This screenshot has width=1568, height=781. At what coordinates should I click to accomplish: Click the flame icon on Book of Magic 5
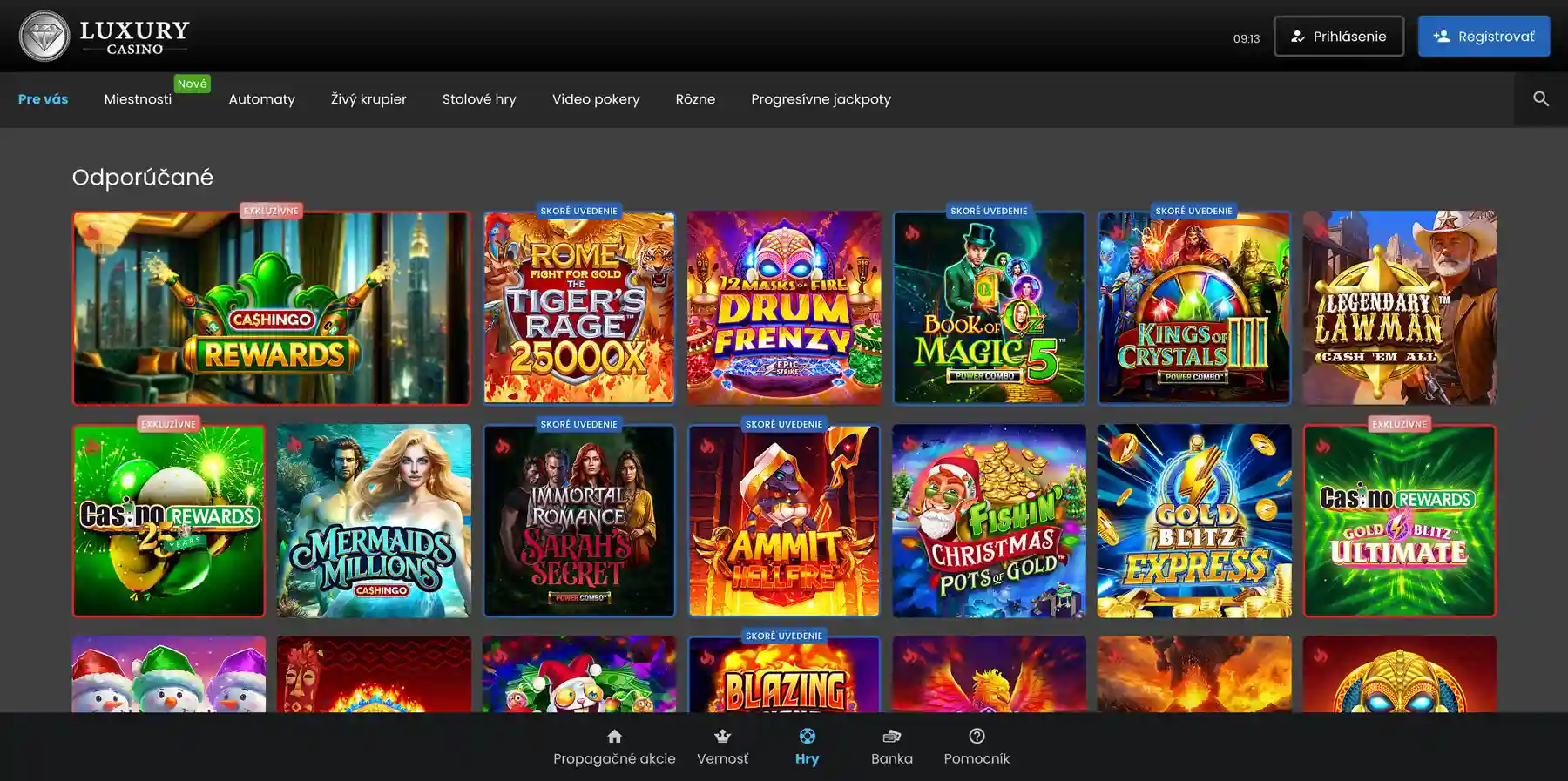(912, 232)
